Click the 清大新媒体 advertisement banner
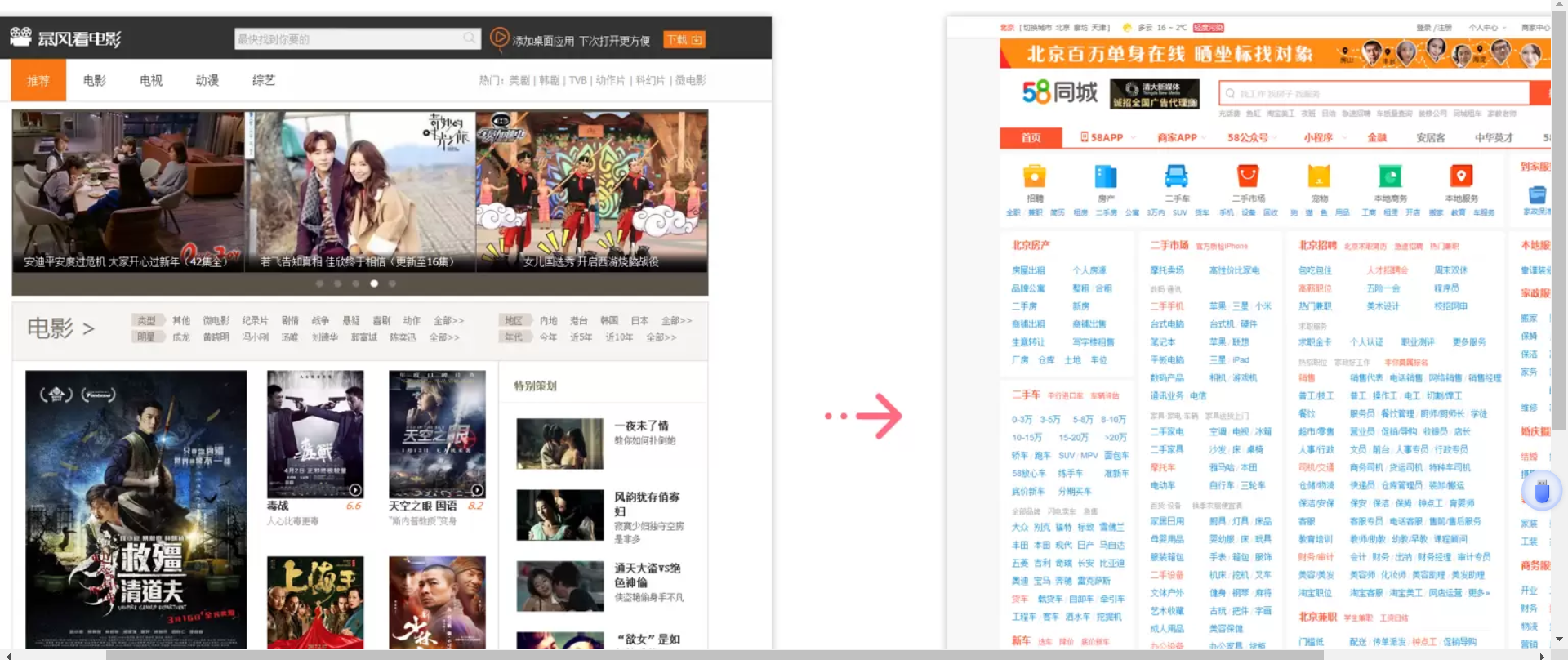The image size is (1568, 660). point(1156,93)
